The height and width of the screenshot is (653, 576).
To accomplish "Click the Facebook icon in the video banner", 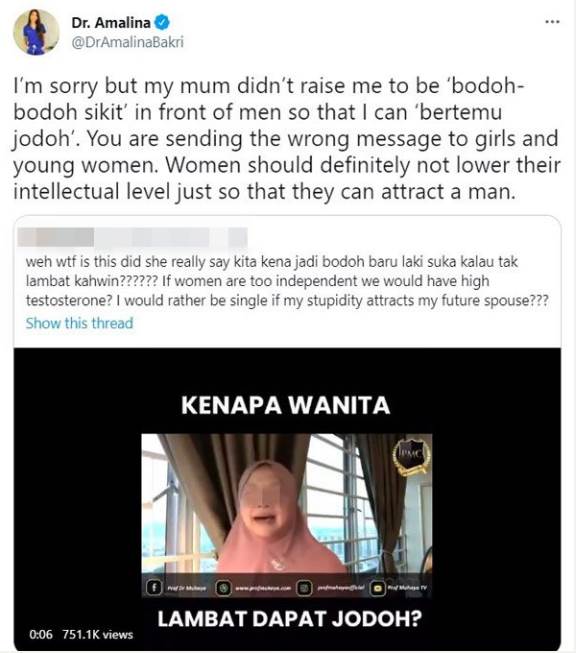I will (x=154, y=588).
